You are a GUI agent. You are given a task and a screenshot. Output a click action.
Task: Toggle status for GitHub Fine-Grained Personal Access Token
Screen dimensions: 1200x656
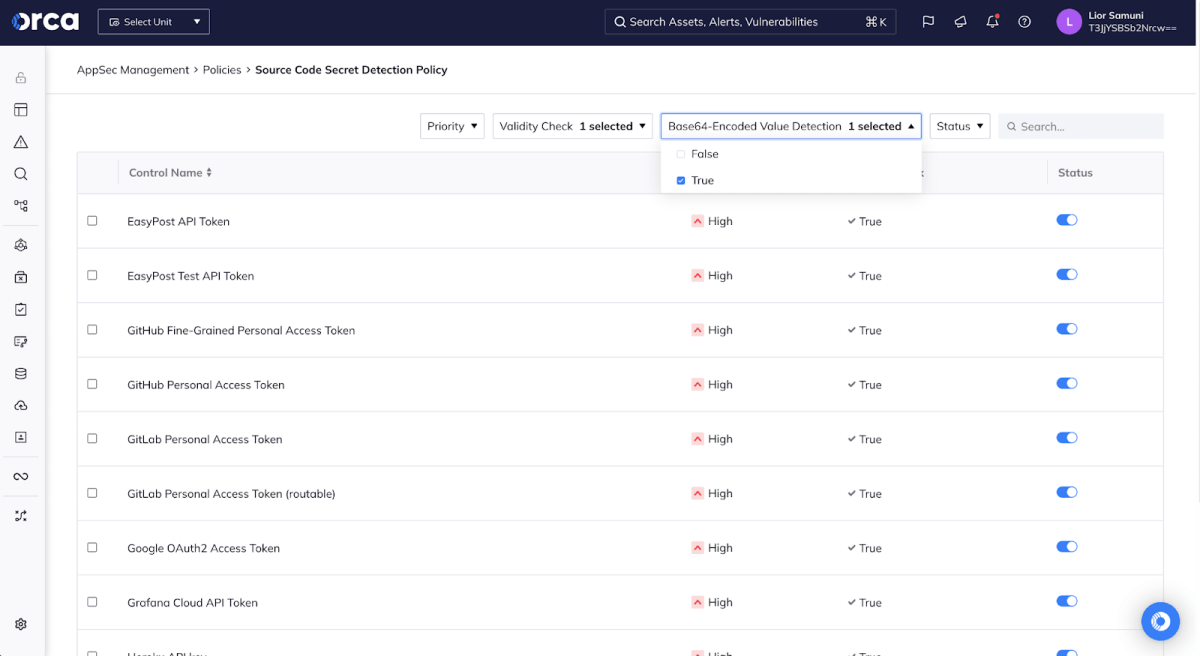pos(1067,329)
